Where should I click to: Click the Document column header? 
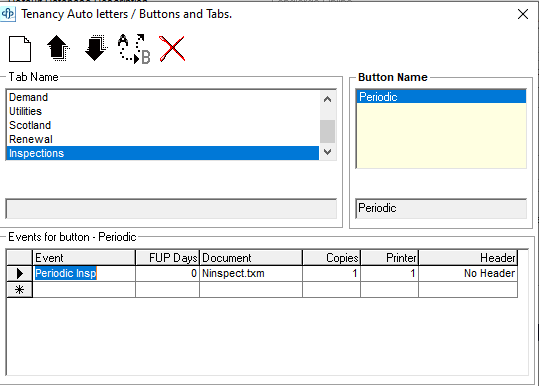pyautogui.click(x=251, y=258)
